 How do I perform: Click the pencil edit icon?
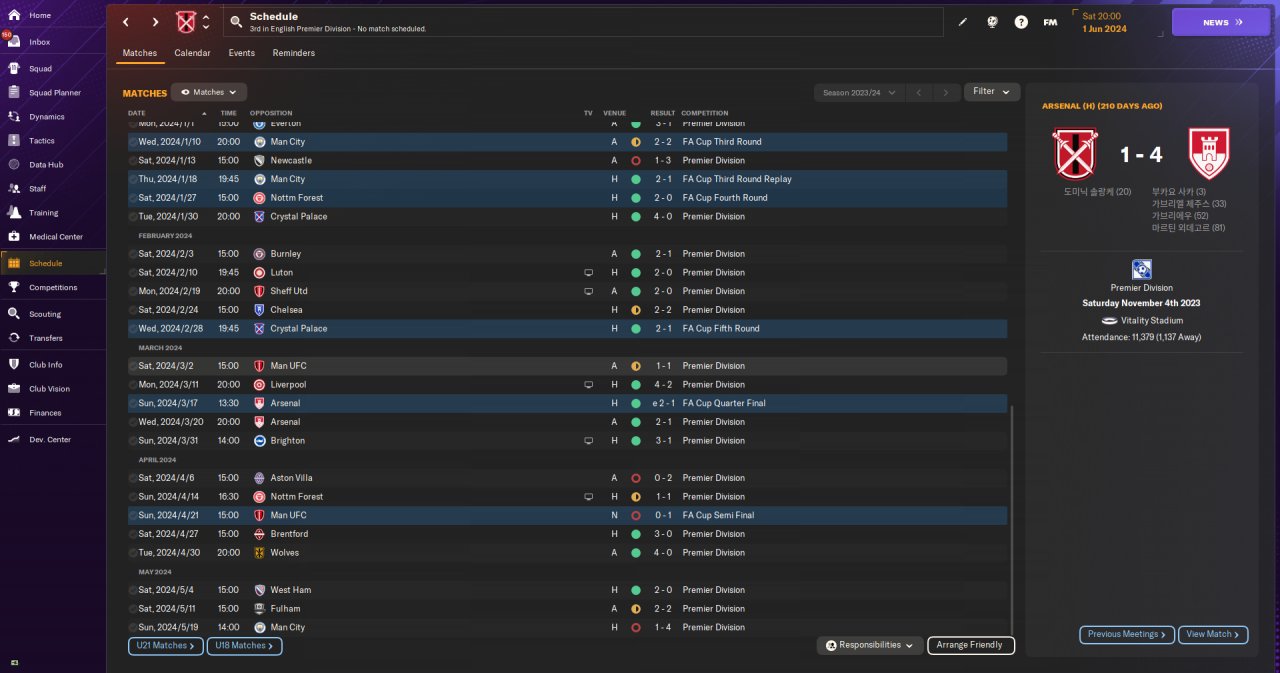(x=963, y=22)
